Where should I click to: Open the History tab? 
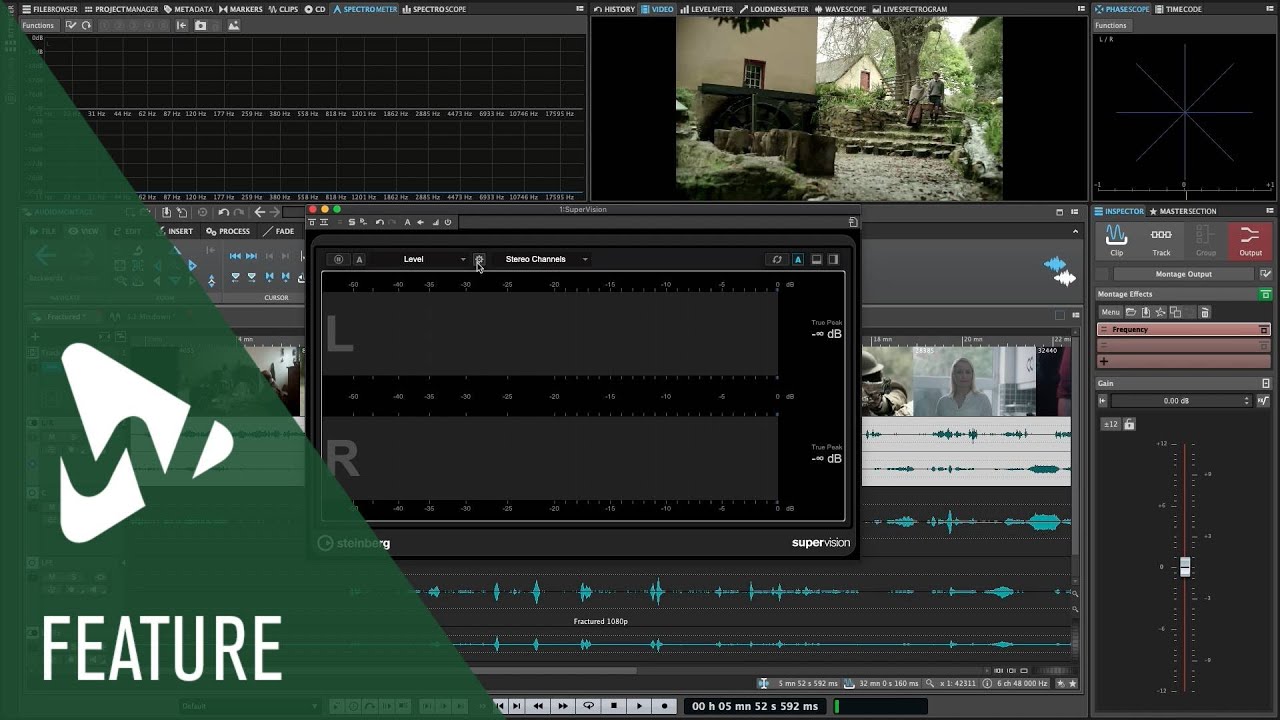pos(614,9)
